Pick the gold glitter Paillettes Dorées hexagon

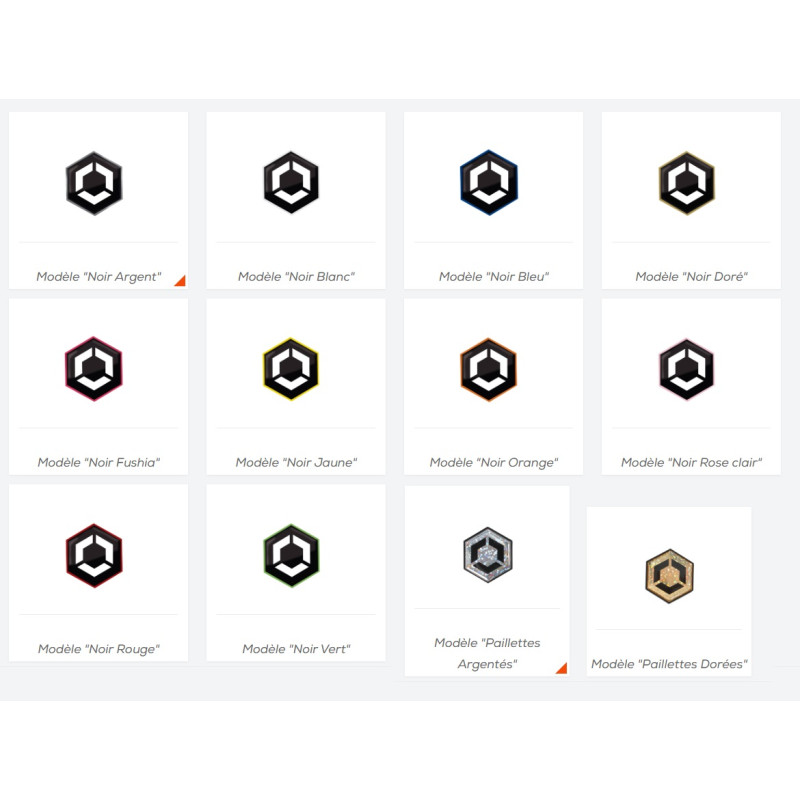click(670, 576)
